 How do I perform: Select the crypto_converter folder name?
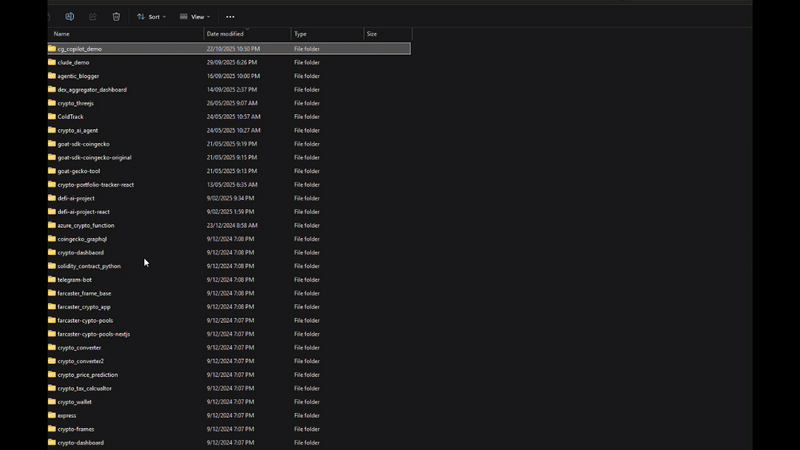coord(80,347)
